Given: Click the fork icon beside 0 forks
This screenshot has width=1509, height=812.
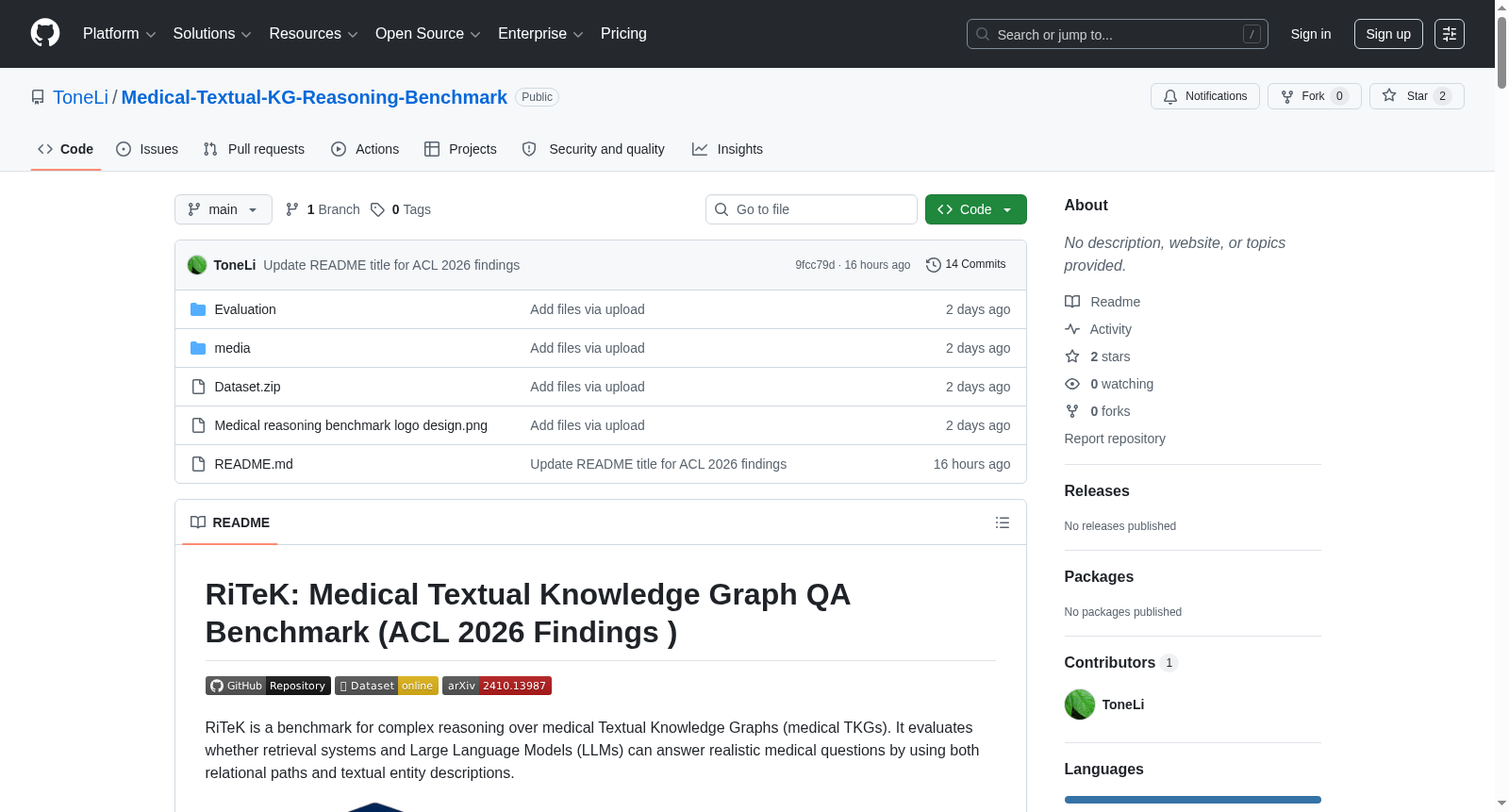Looking at the screenshot, I should [1072, 411].
